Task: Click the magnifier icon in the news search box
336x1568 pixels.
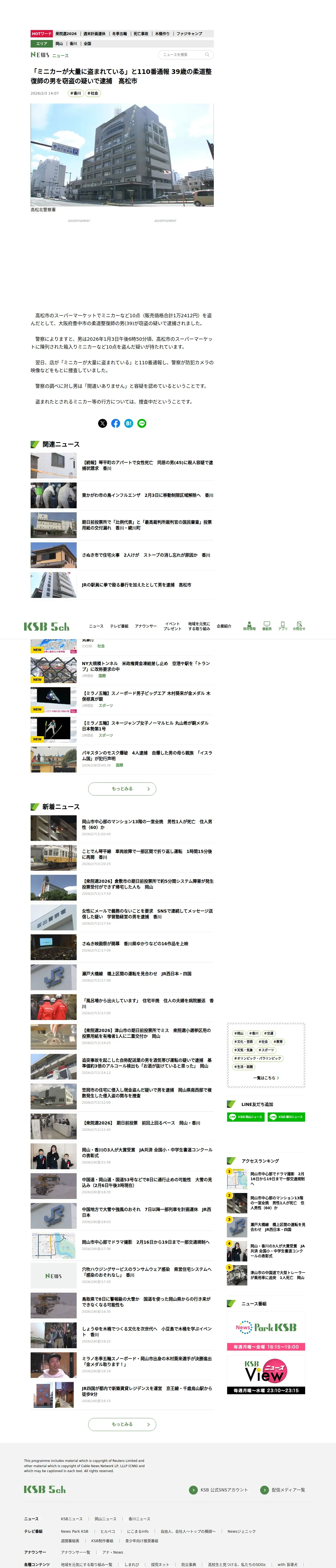Action: 207,55
